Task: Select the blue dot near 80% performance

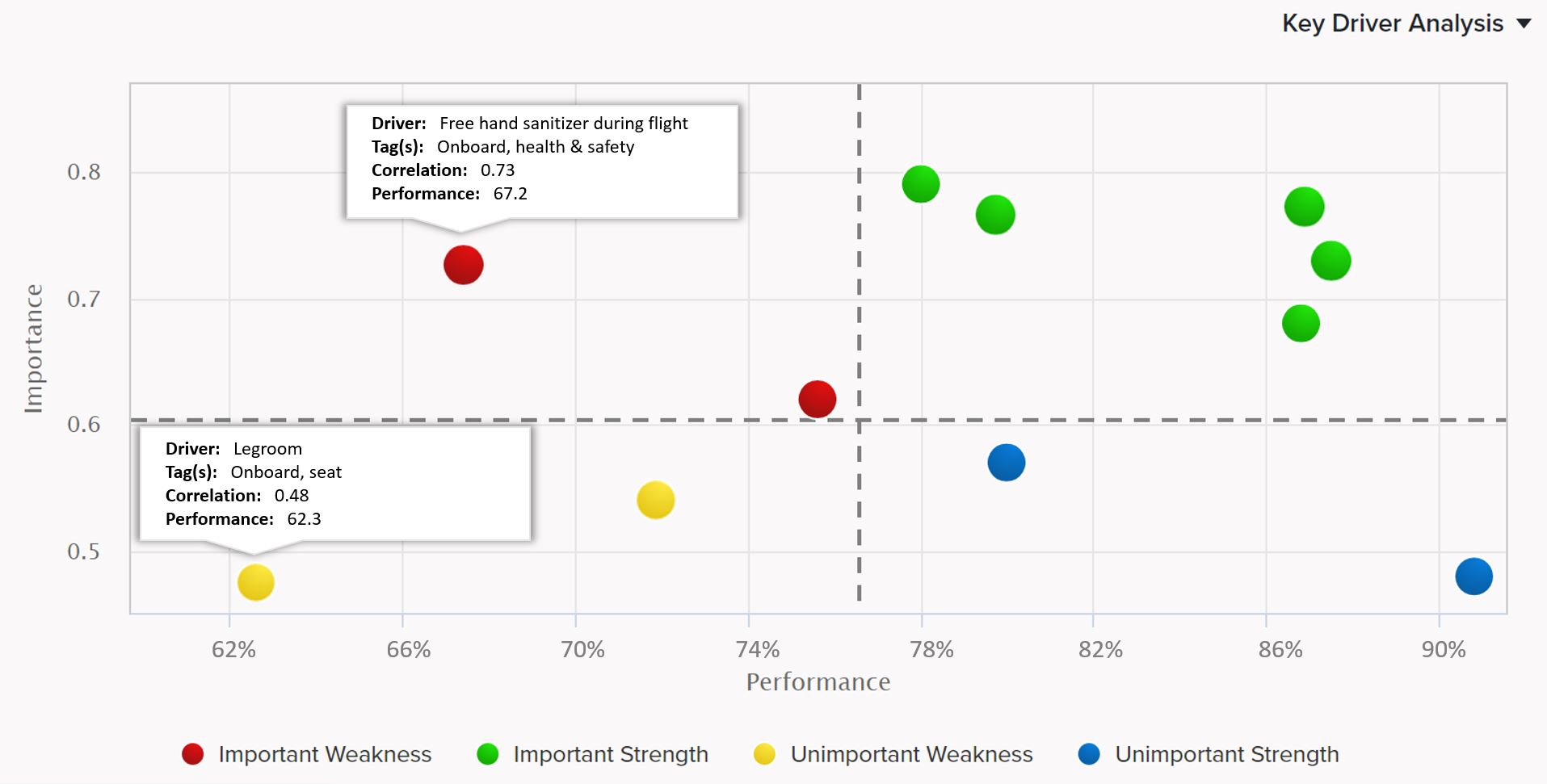Action: click(x=1006, y=463)
